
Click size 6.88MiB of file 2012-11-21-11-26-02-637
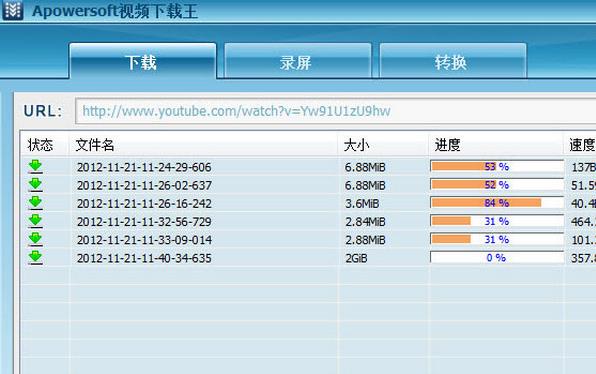(x=365, y=185)
